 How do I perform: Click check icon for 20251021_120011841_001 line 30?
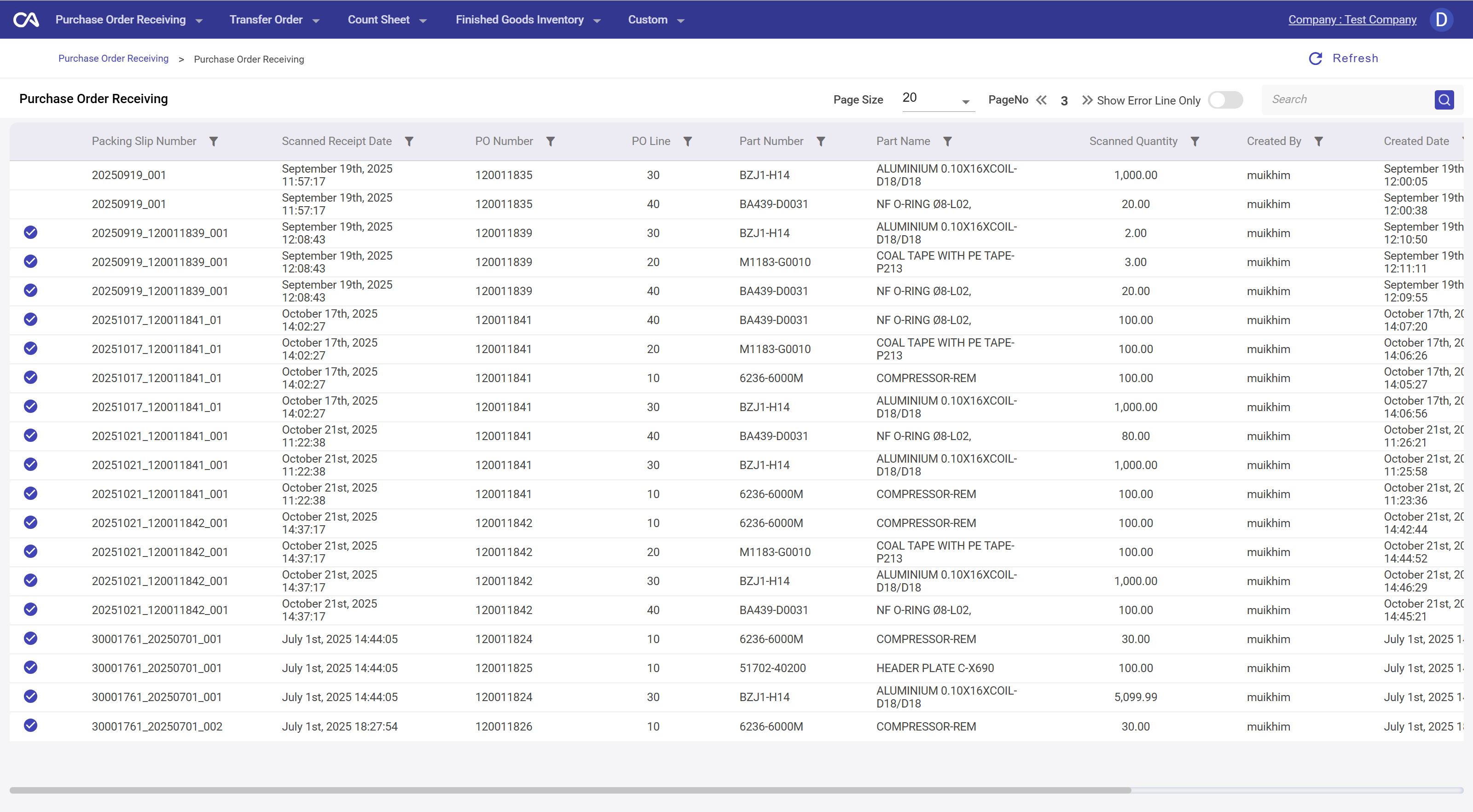[31, 464]
